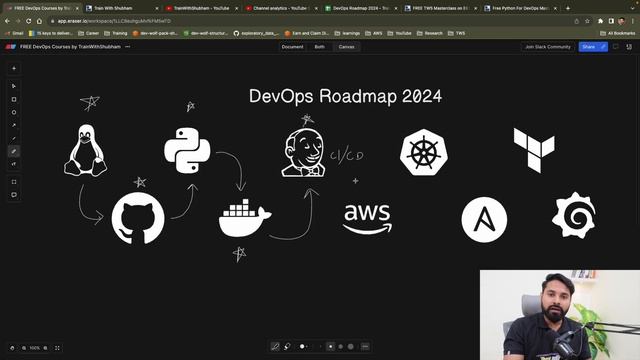Bookmark this page with the star
Image resolution: width=640 pixels, height=360 pixels.
(587, 21)
